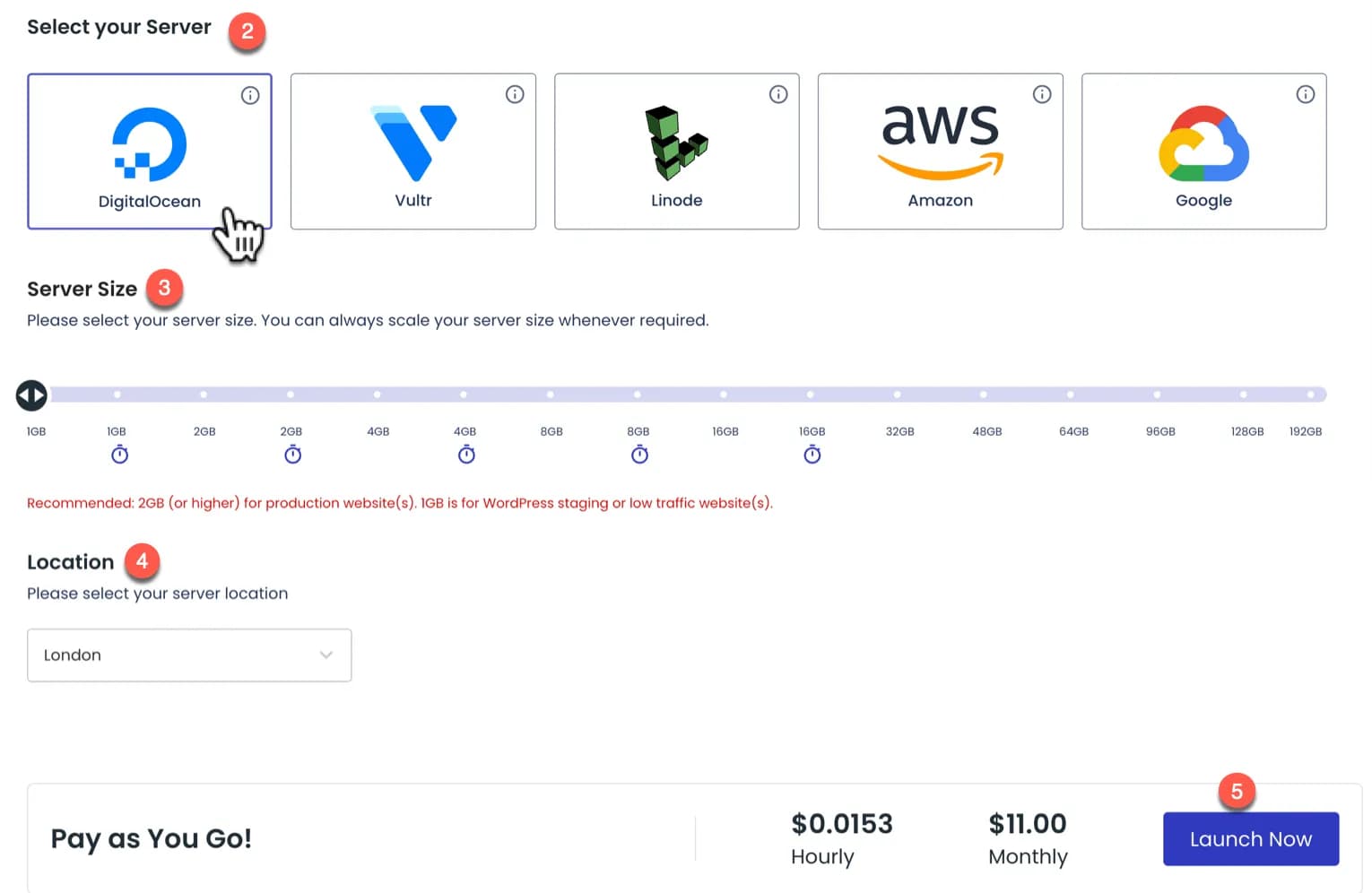Open the DigitalOcean info icon
Viewport: 1372px width, 893px height.
(250, 95)
